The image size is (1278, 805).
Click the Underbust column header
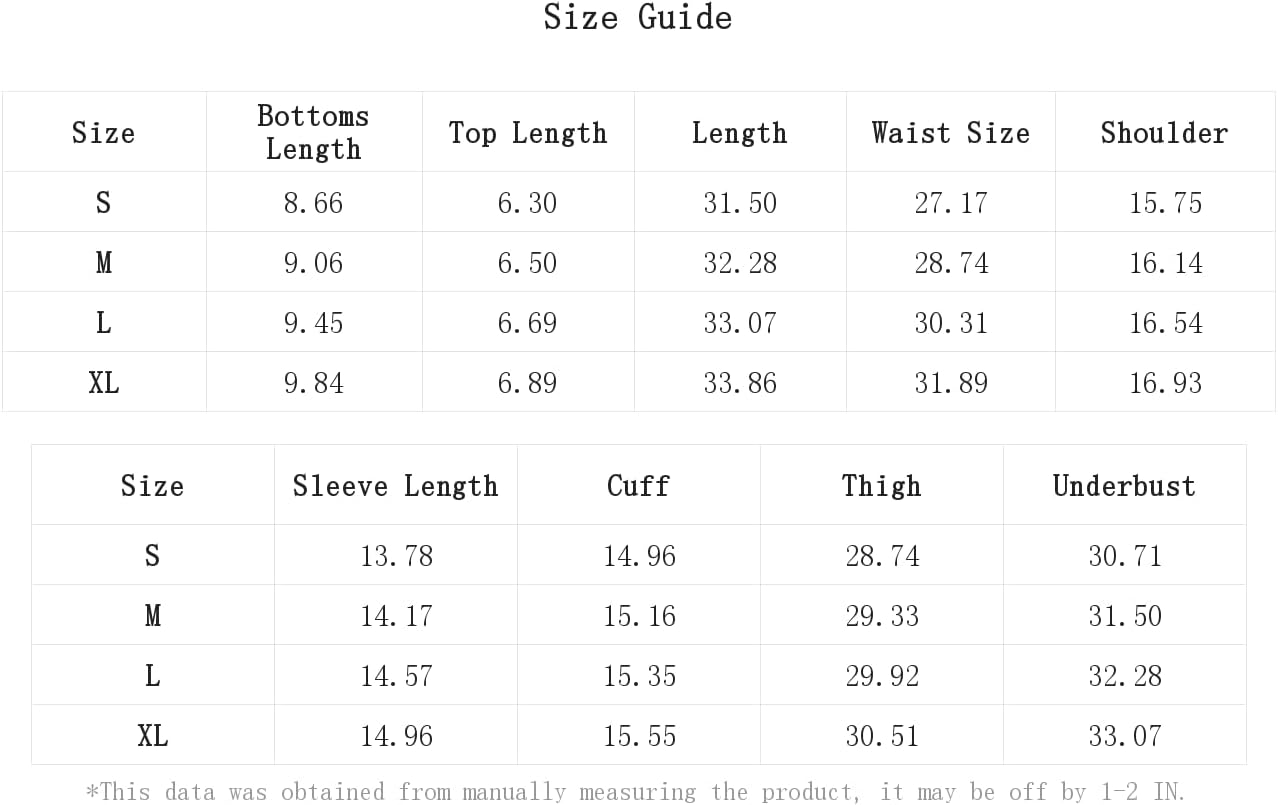[x=1124, y=486]
